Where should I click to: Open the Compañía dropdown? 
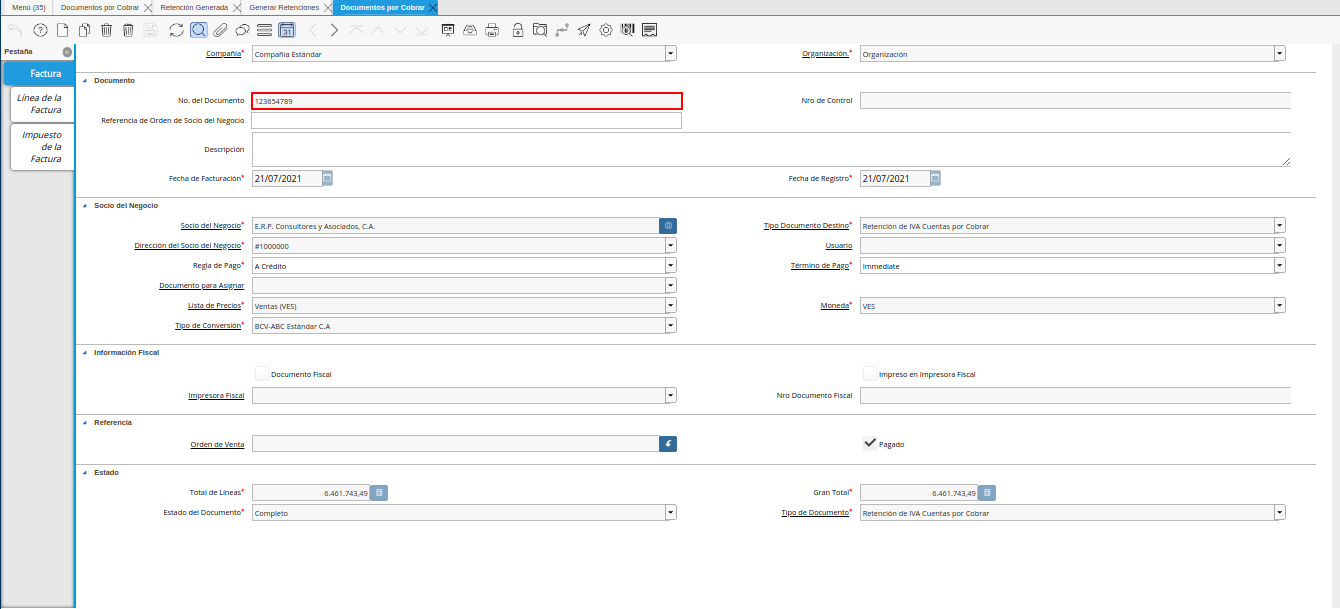click(670, 54)
